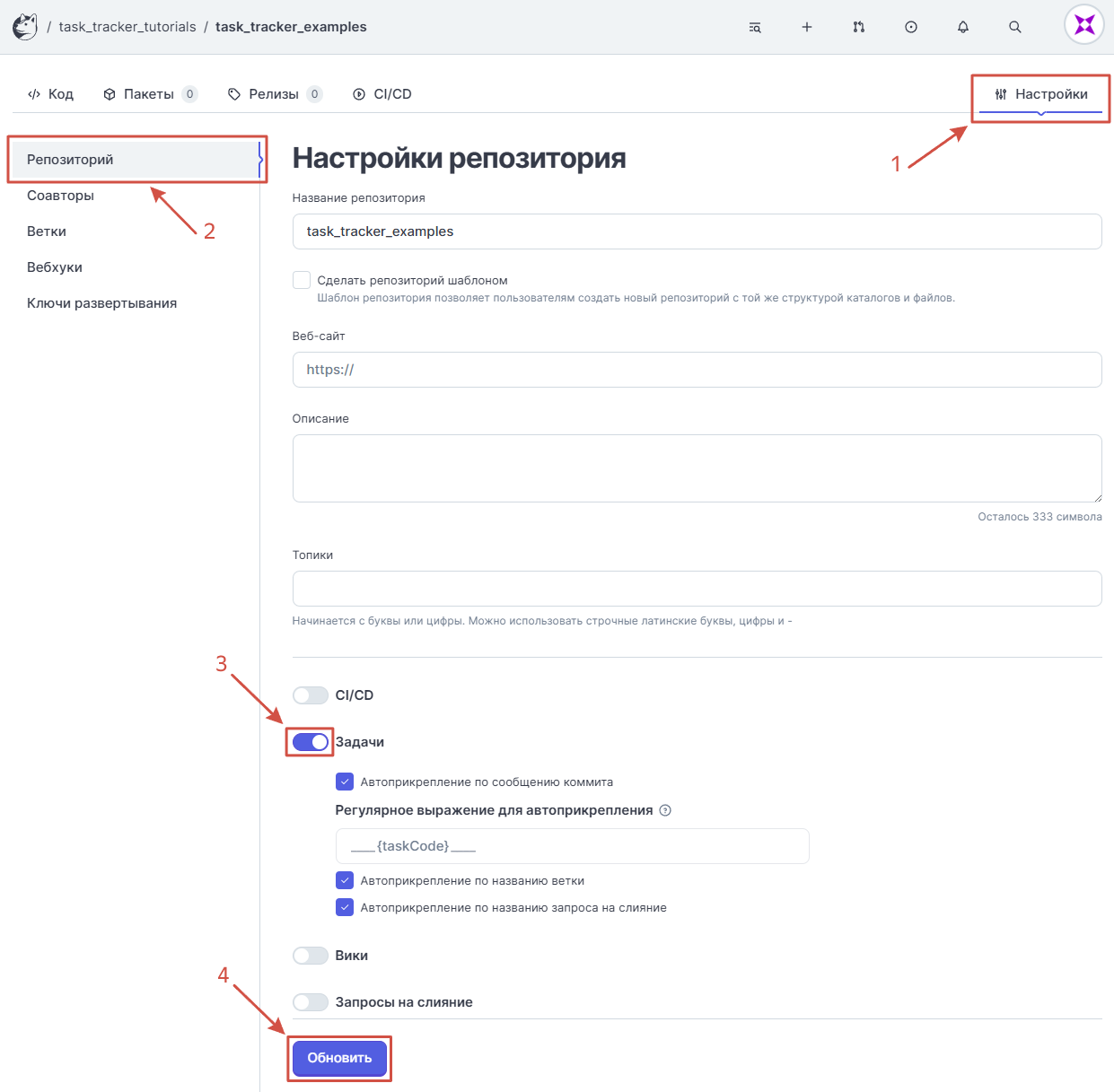Uncheck Автоприкрепление по названию ветки
The image size is (1114, 1092).
(345, 880)
